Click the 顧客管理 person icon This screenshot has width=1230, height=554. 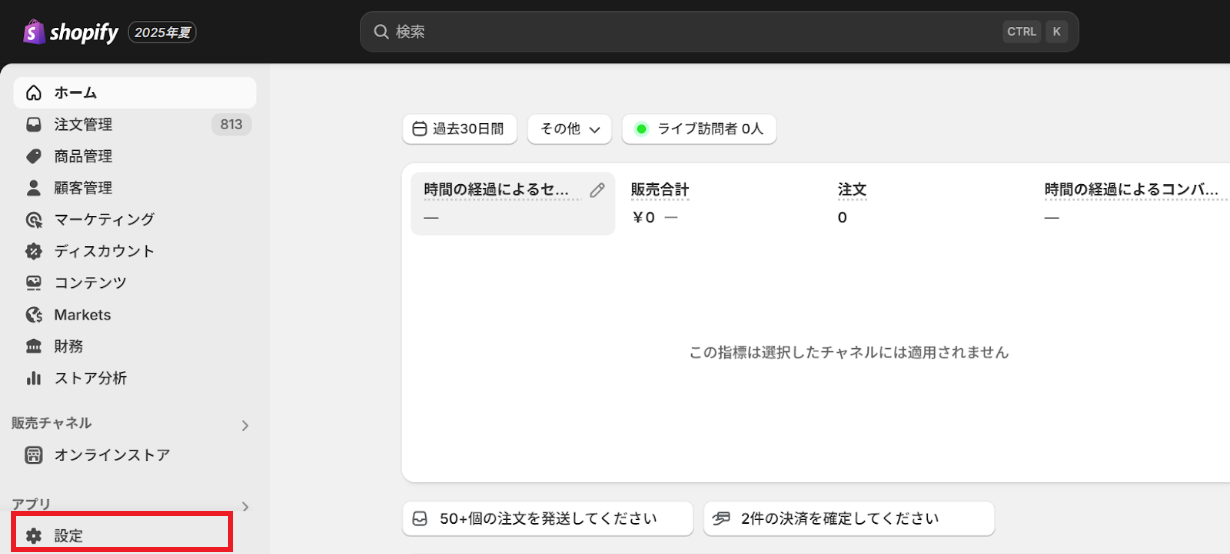[34, 188]
